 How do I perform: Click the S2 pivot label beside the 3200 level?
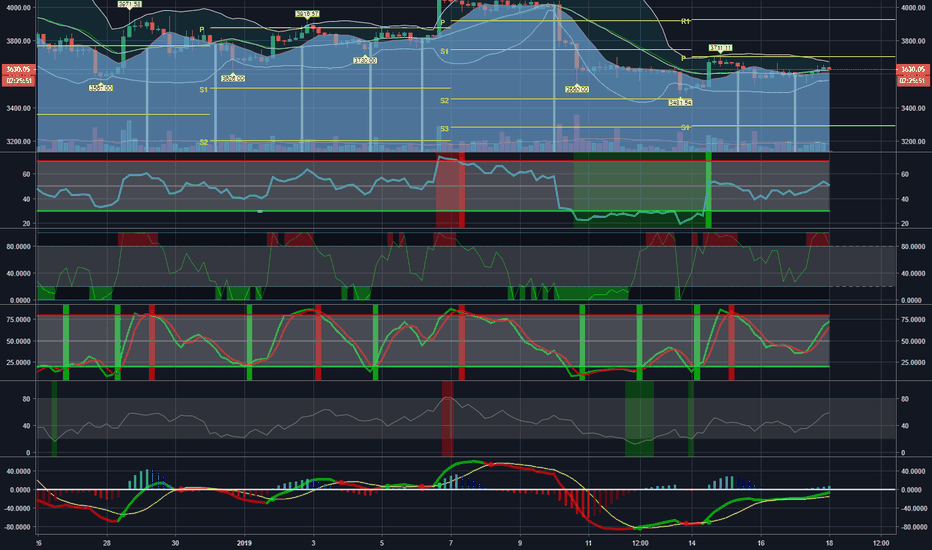click(203, 142)
